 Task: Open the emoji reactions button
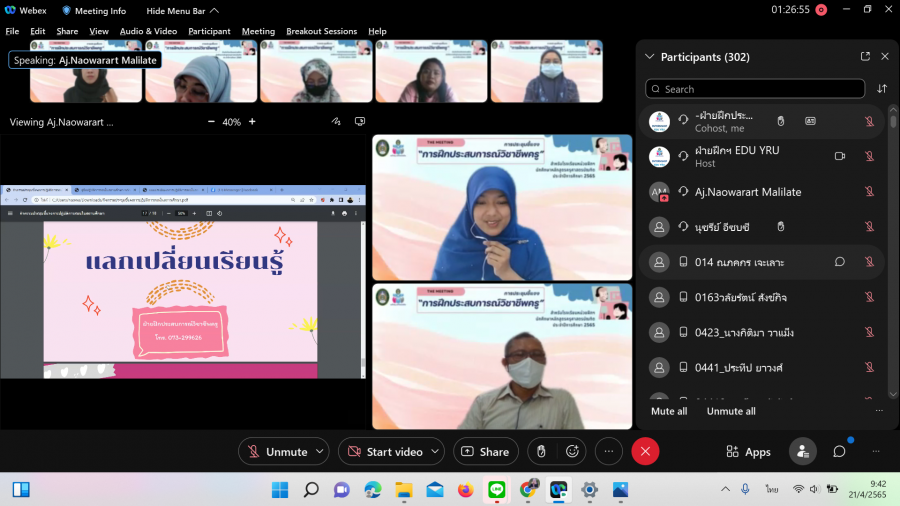point(573,452)
